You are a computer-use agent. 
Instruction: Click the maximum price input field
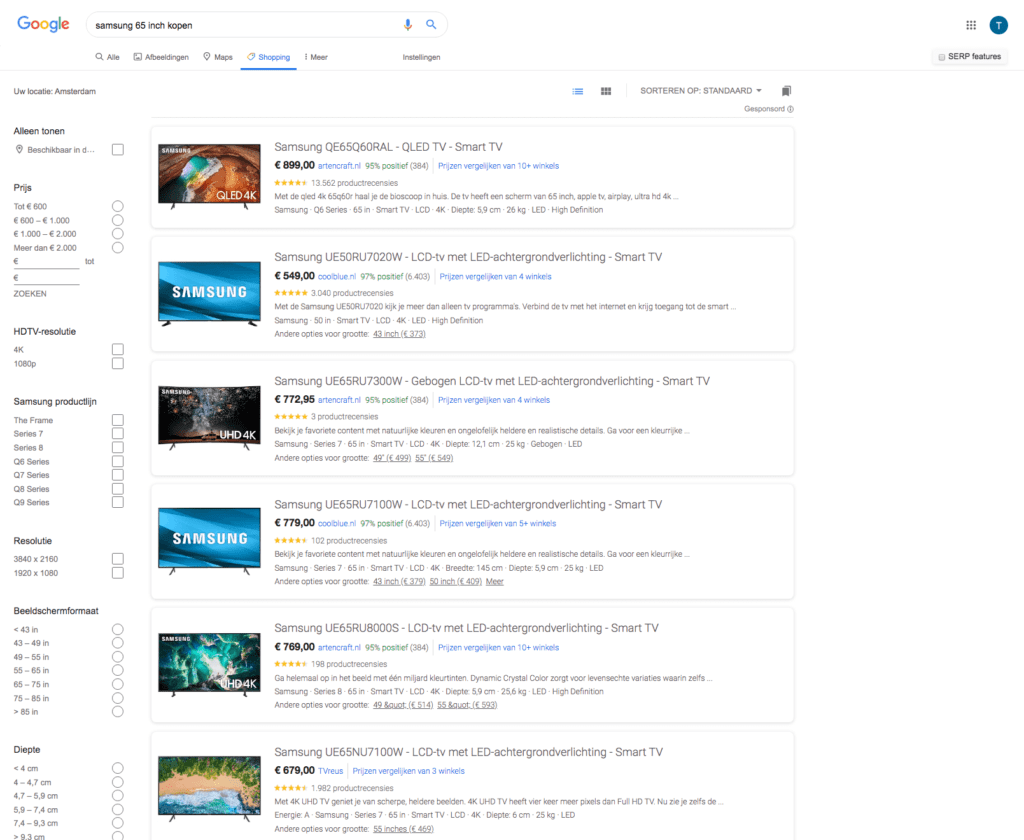click(46, 278)
